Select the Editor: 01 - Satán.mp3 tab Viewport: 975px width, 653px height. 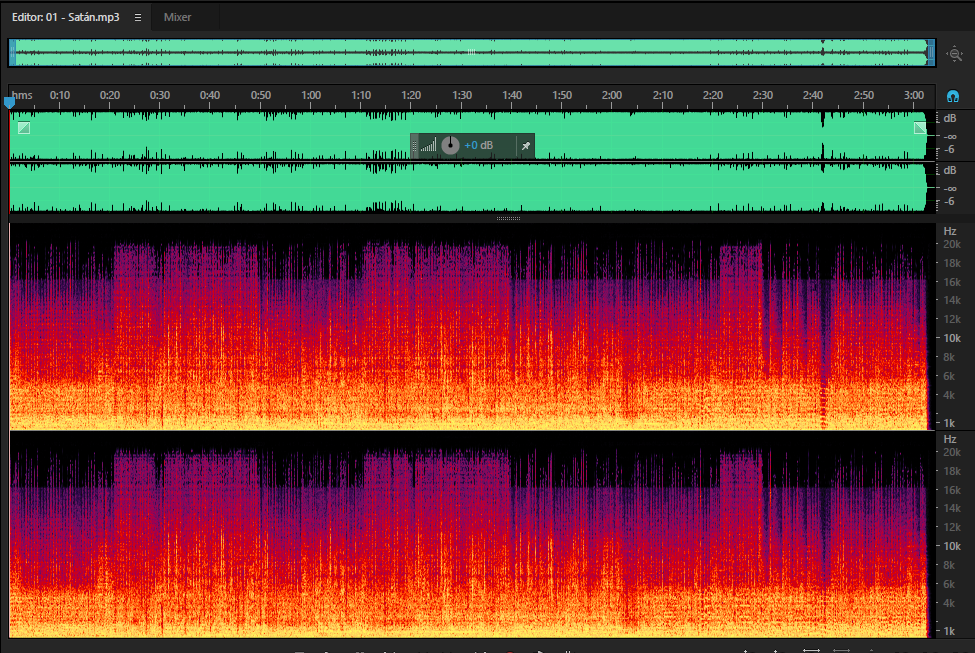pos(65,17)
